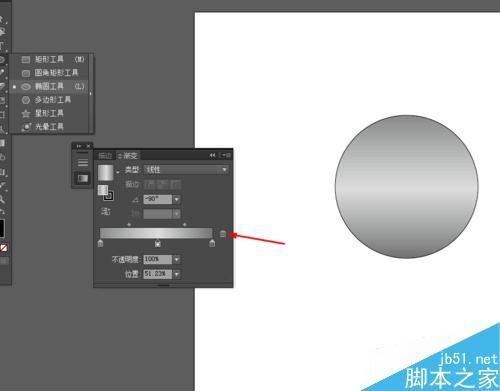Viewport: 500px width, 391px height.
Task: Select the Stroke box in Gradient panel
Action: tap(109, 196)
